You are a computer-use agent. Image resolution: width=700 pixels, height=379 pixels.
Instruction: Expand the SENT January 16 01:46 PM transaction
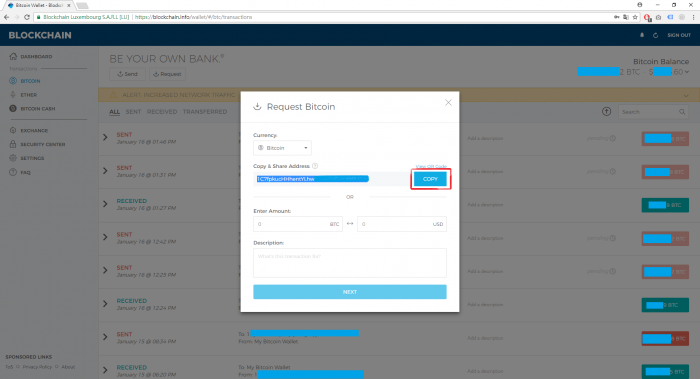[x=105, y=137]
